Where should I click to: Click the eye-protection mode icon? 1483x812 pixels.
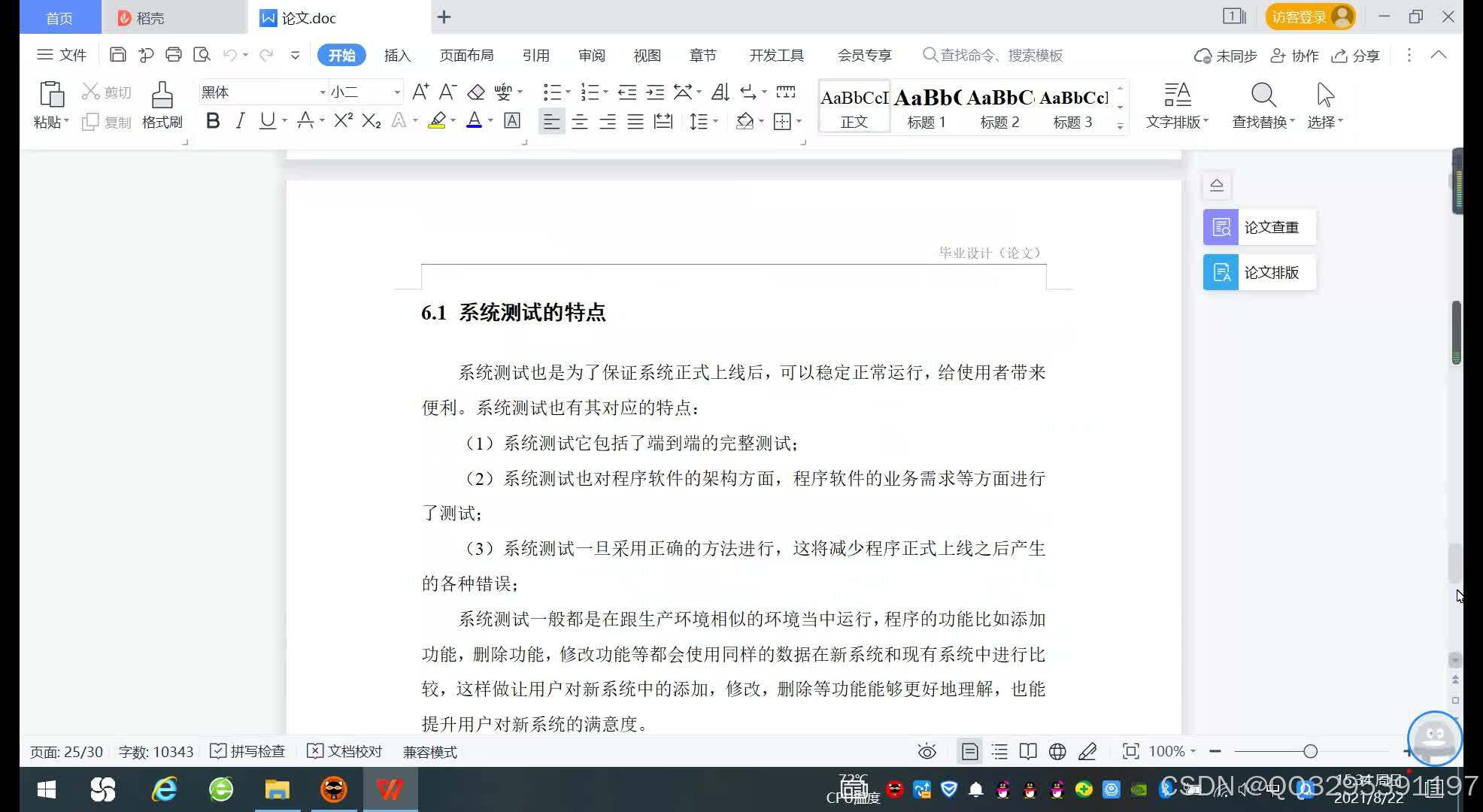pos(927,751)
